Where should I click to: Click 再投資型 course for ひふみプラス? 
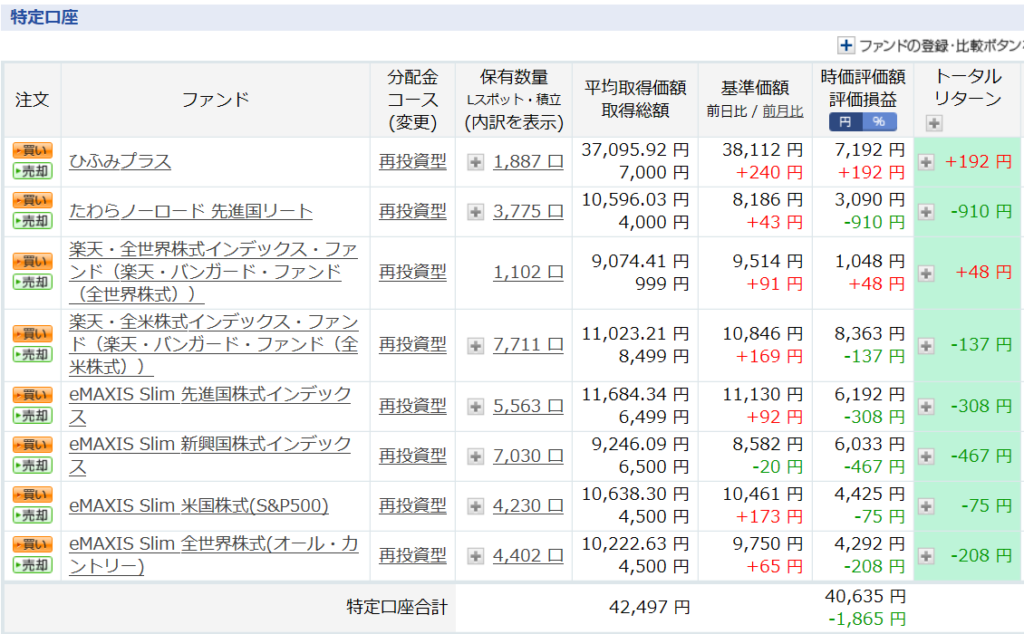[413, 161]
